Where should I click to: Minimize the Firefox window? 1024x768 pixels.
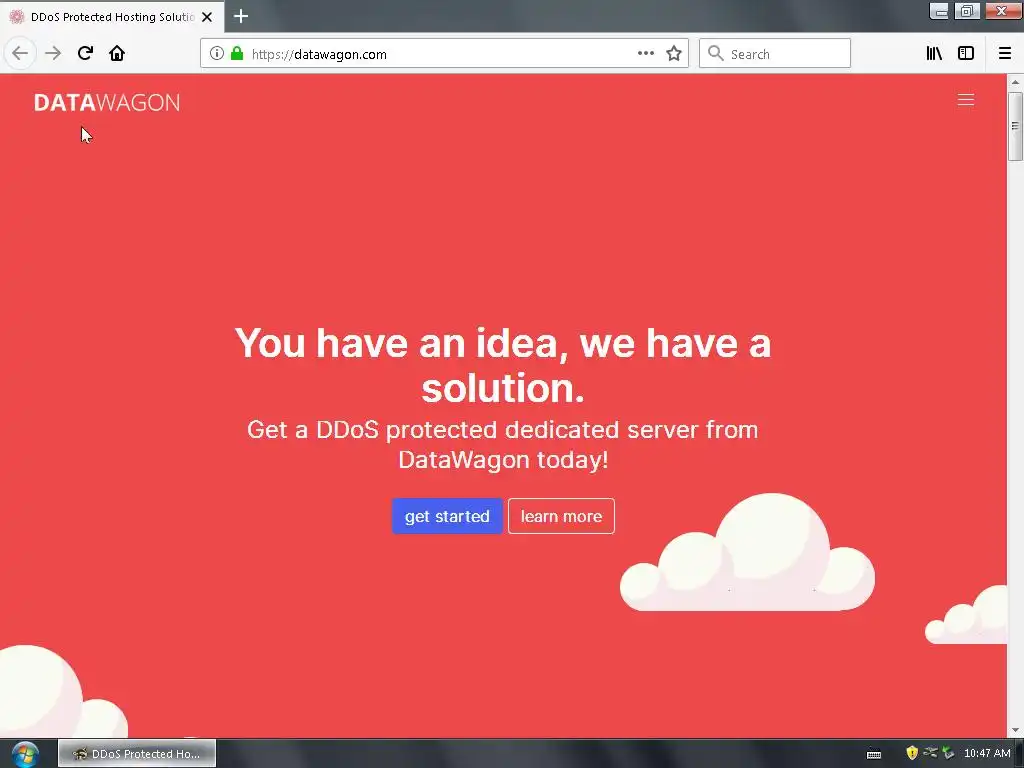939,11
